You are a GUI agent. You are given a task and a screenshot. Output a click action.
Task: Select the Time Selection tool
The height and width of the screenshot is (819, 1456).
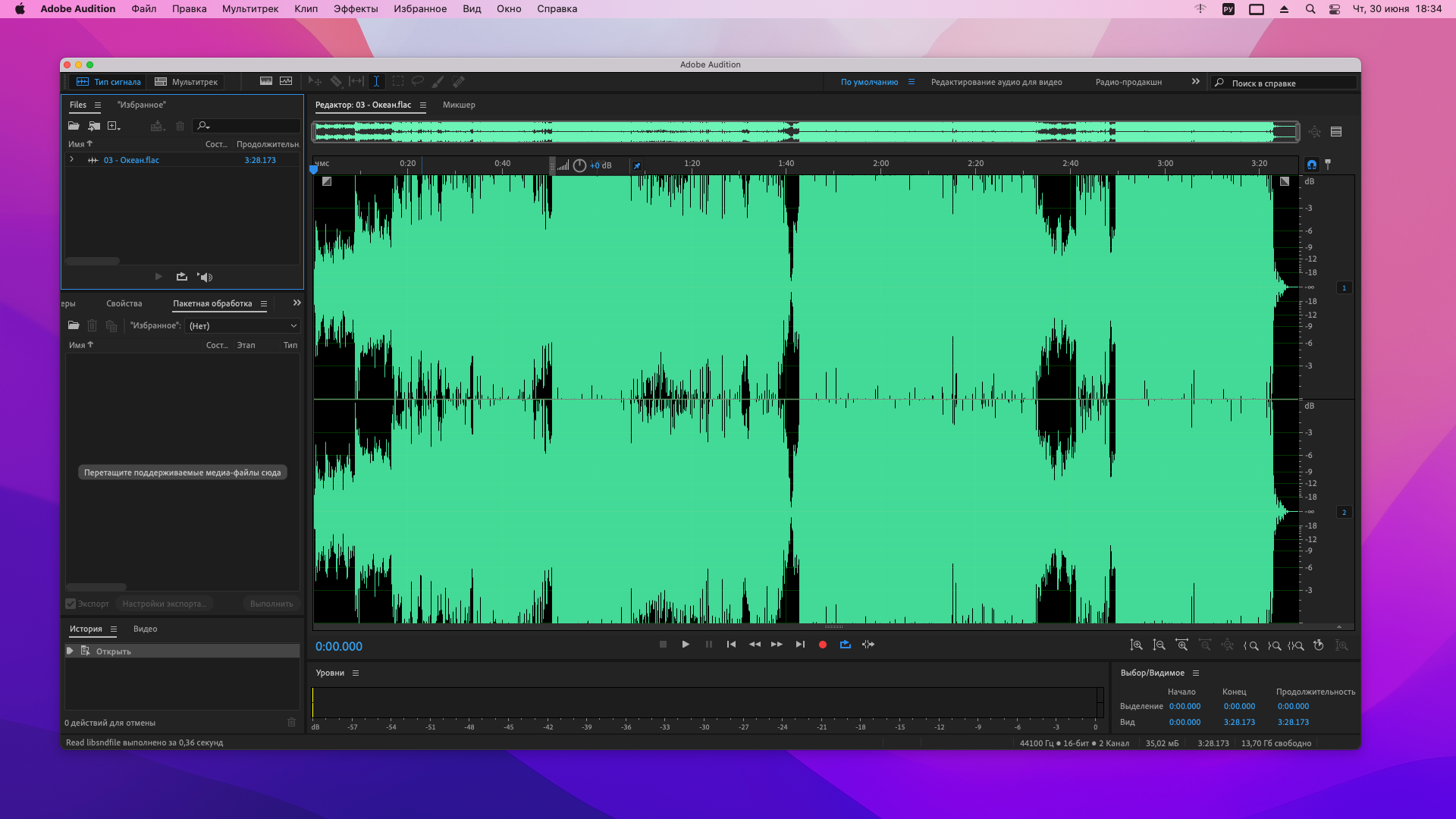(x=376, y=82)
